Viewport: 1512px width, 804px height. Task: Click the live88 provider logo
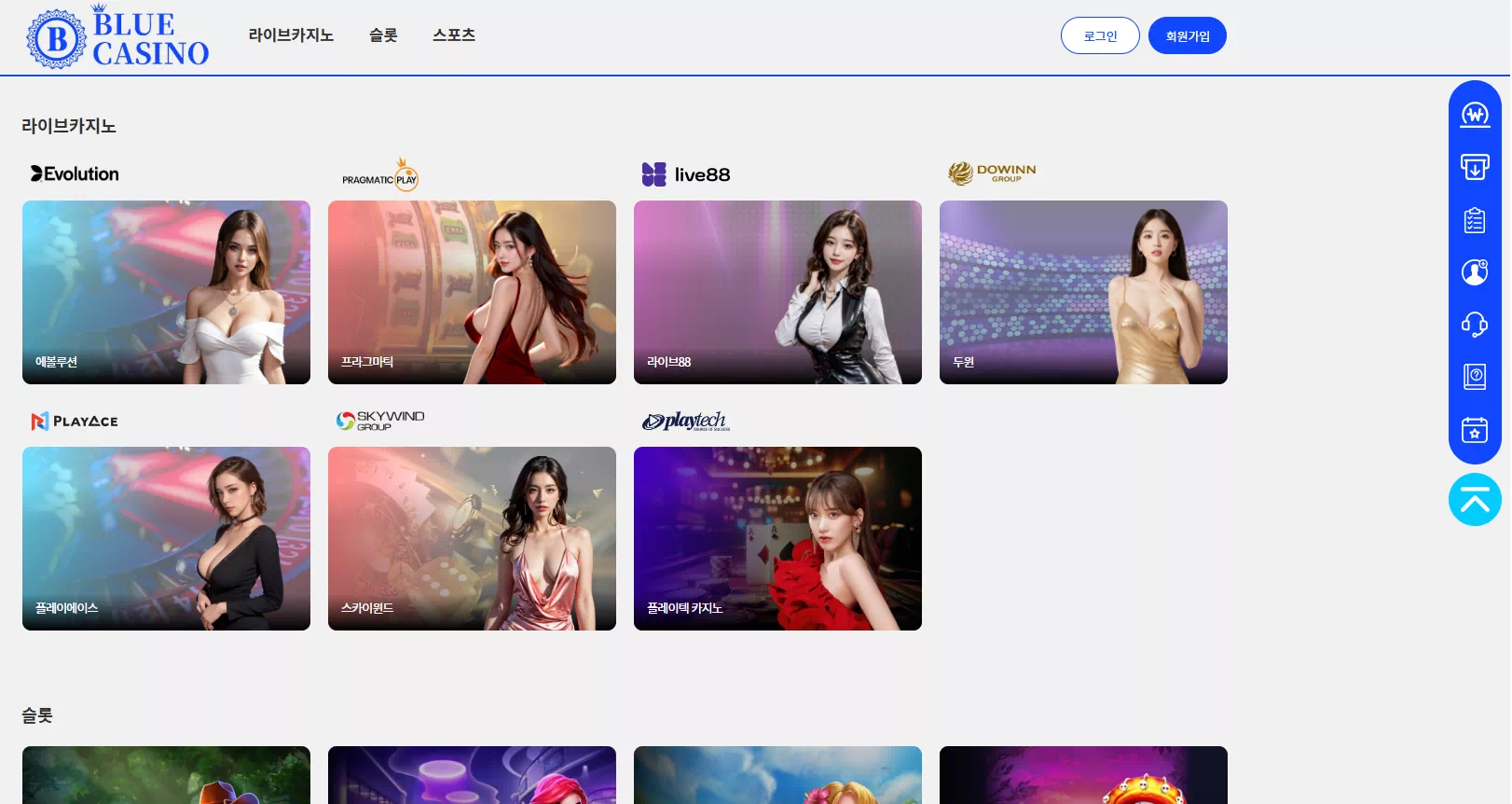(x=686, y=174)
